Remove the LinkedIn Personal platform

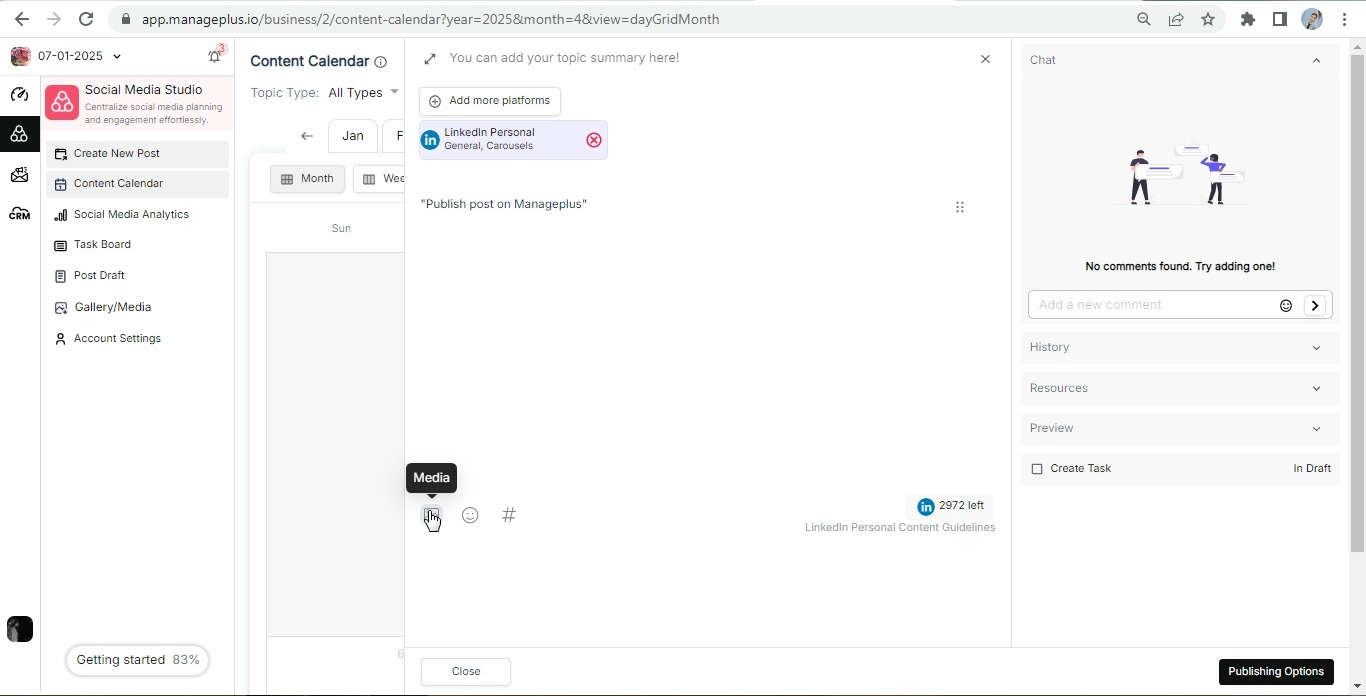594,140
